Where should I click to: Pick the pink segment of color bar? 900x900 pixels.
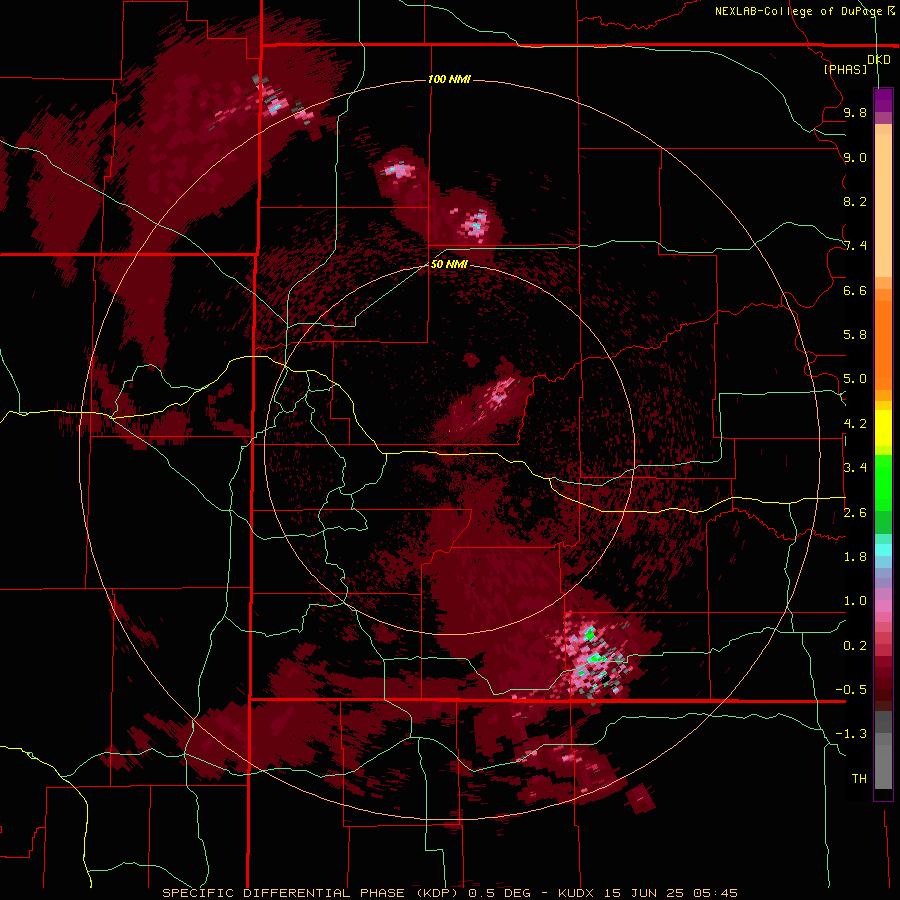click(883, 606)
